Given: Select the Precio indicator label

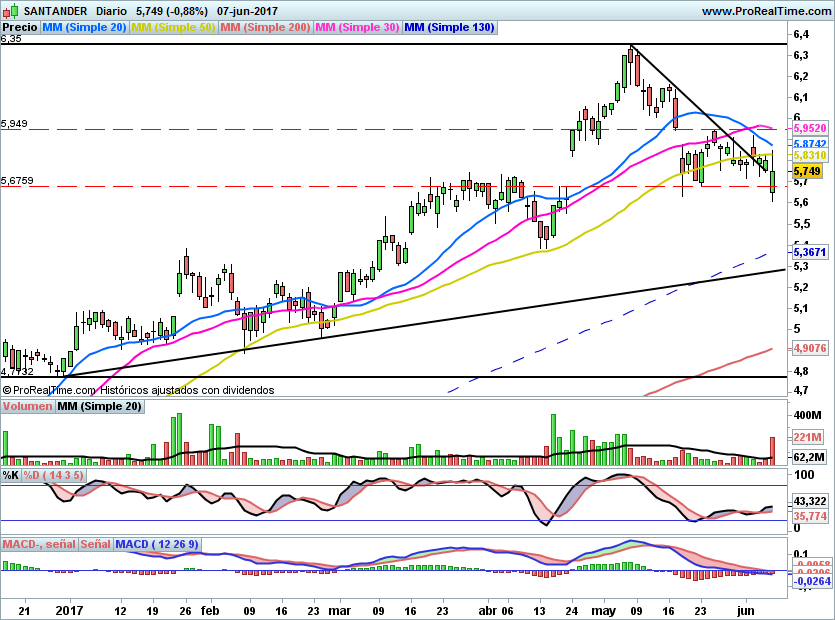Looking at the screenshot, I should tap(21, 27).
